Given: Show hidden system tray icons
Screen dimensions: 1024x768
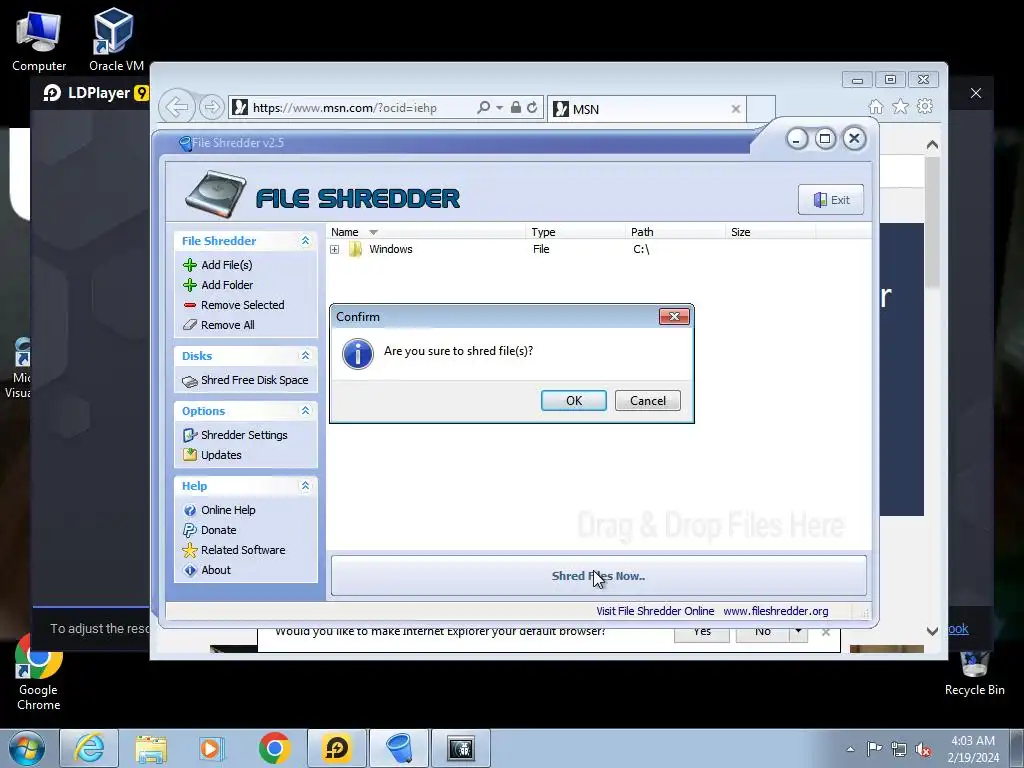Looking at the screenshot, I should click(850, 749).
